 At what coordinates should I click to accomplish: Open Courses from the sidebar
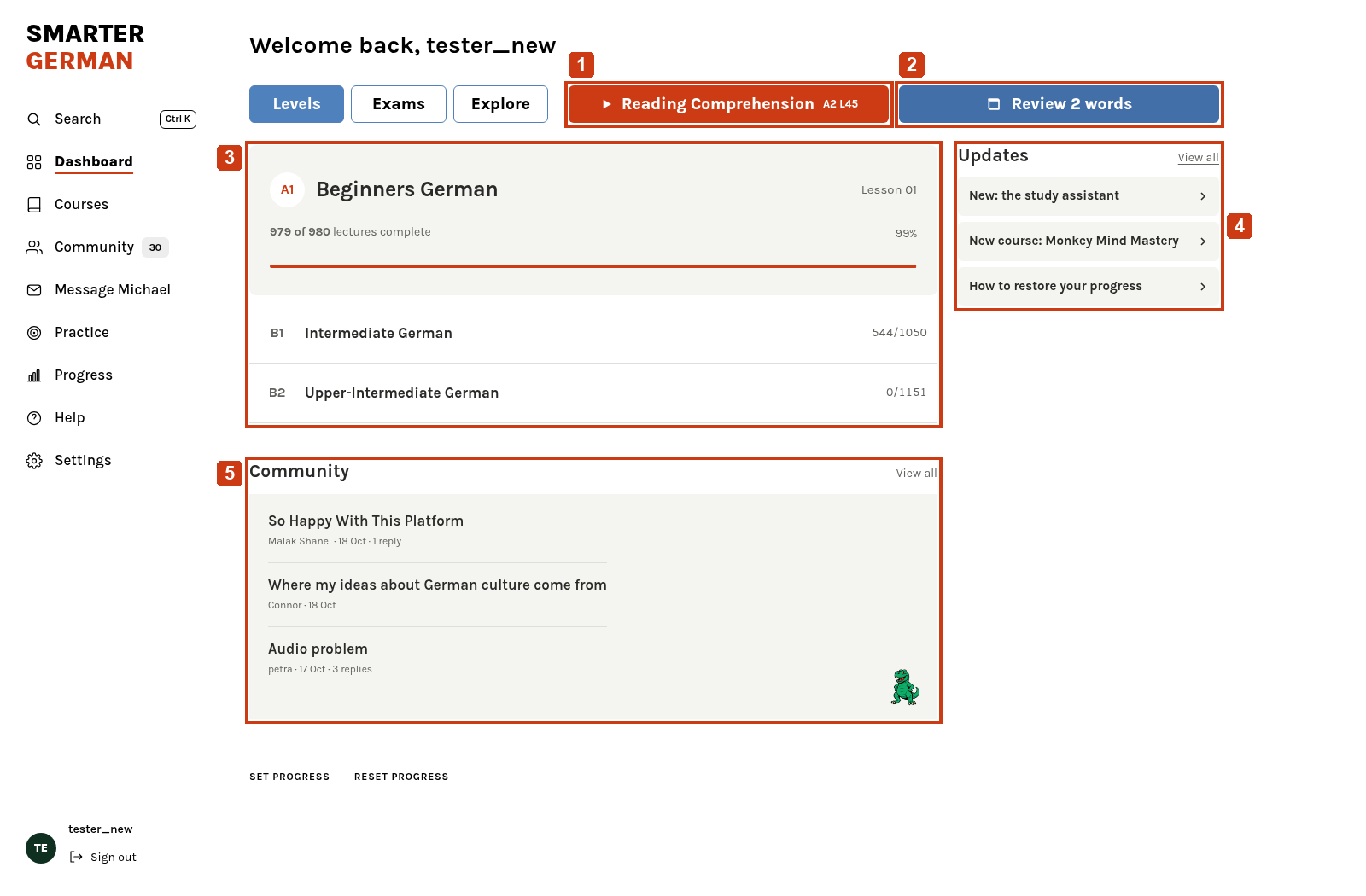[x=82, y=205]
